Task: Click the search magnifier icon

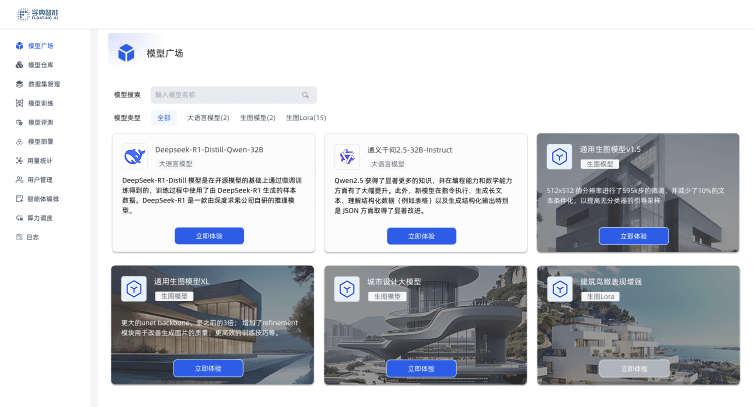Action: tap(305, 95)
